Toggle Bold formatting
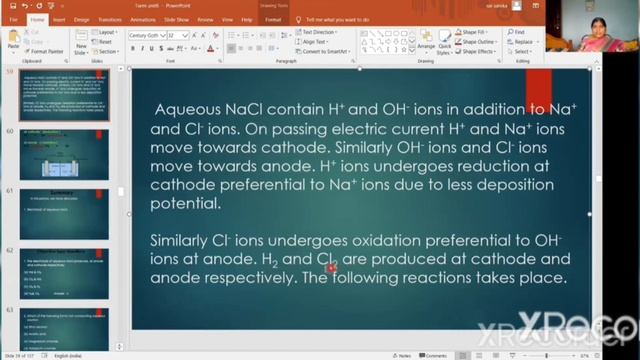 coord(133,49)
